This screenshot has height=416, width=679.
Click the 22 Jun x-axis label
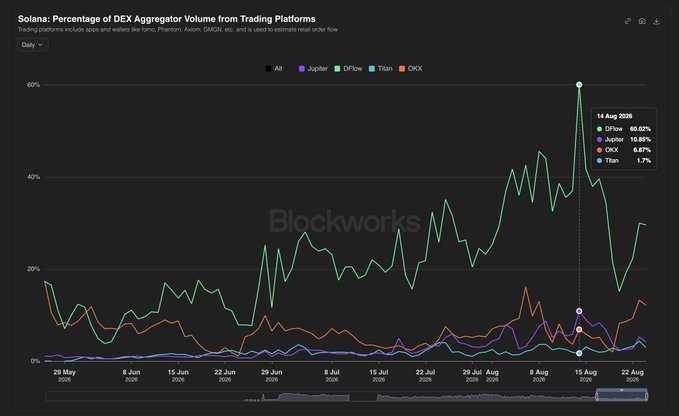pos(225,375)
